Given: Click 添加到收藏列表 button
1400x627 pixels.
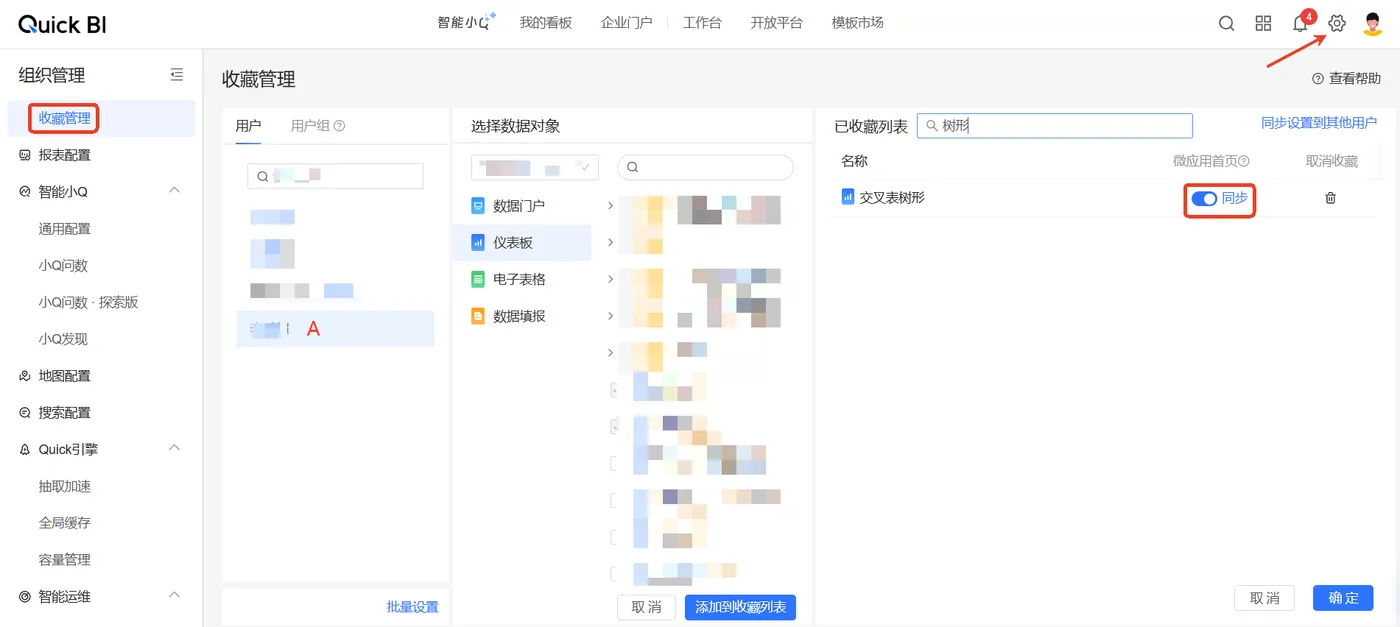Looking at the screenshot, I should pos(740,607).
